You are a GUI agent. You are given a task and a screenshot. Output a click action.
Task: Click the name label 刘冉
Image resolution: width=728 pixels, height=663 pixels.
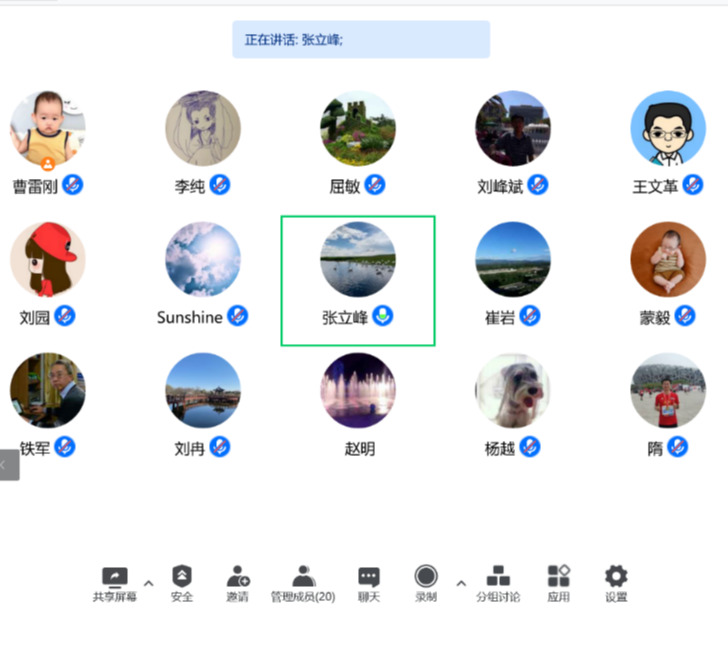[x=189, y=448]
